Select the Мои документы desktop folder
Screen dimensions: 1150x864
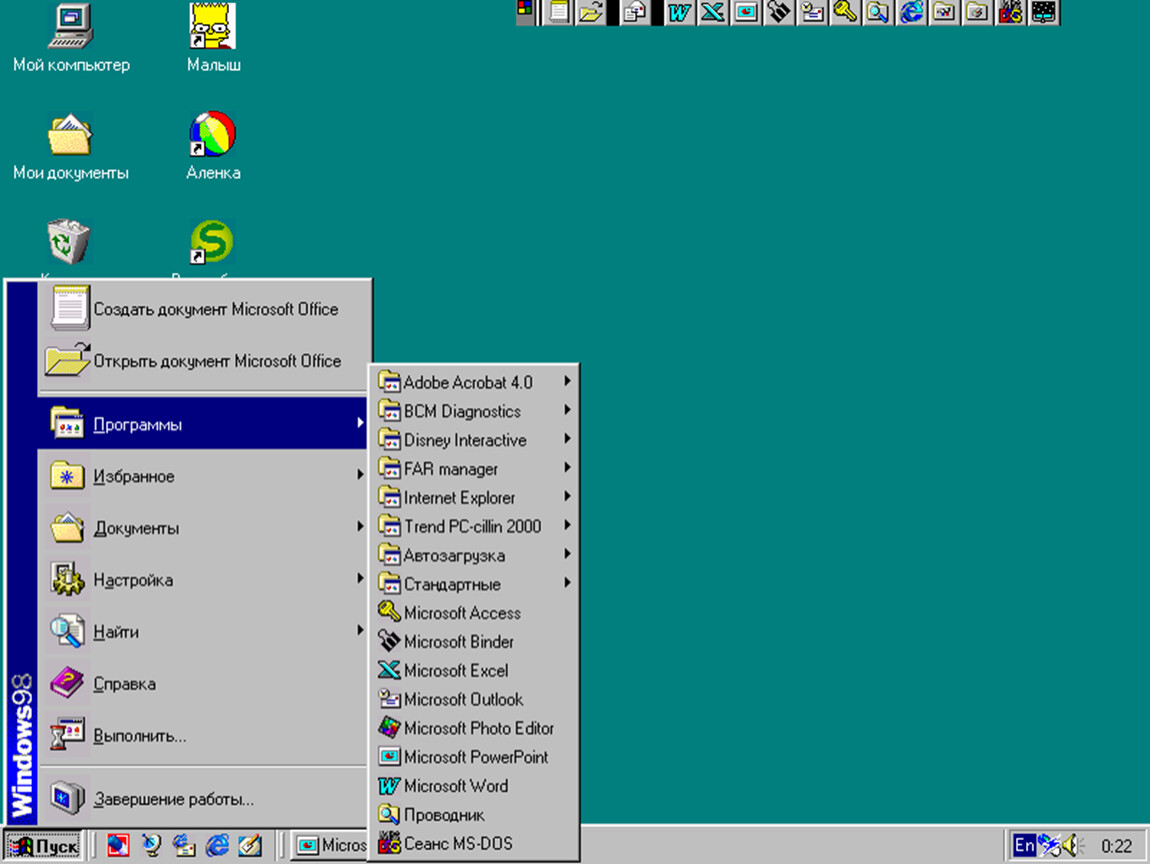[x=70, y=147]
